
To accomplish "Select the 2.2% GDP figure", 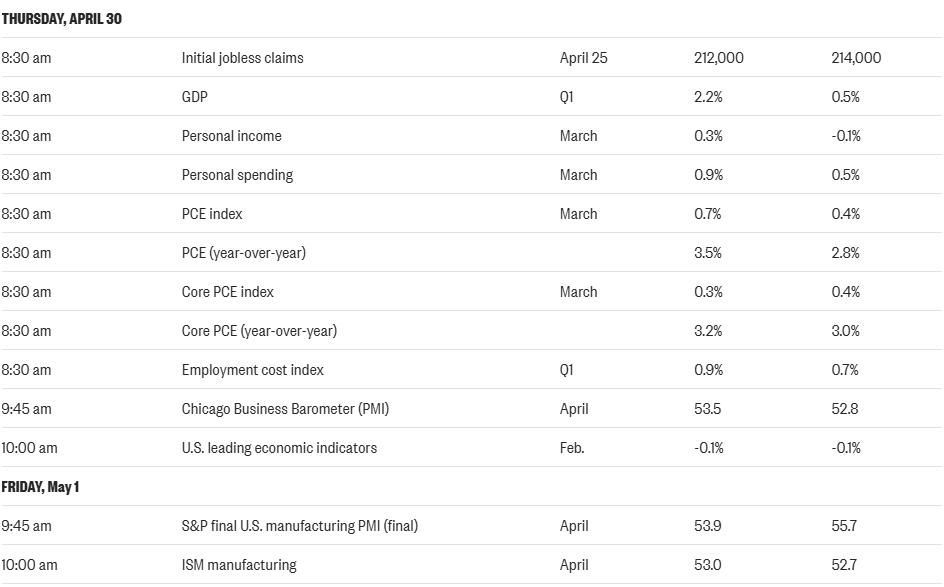I will [707, 97].
